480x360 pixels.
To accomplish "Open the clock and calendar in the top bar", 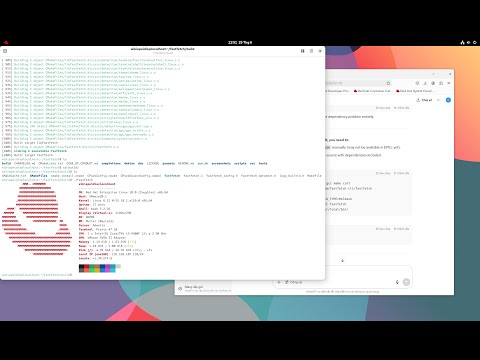I will pos(240,42).
